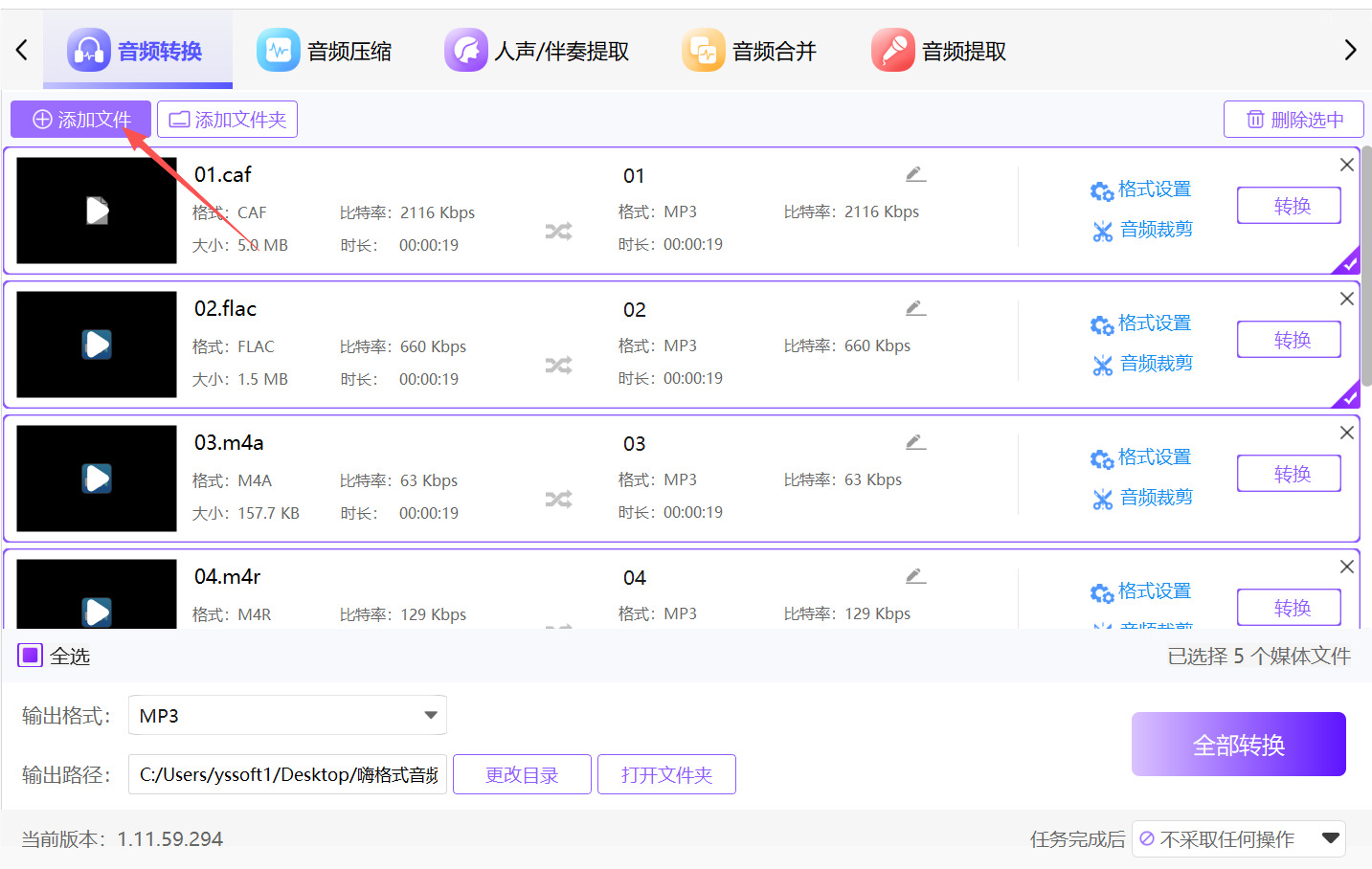Switch to the 音频压缩 tab

[x=325, y=51]
